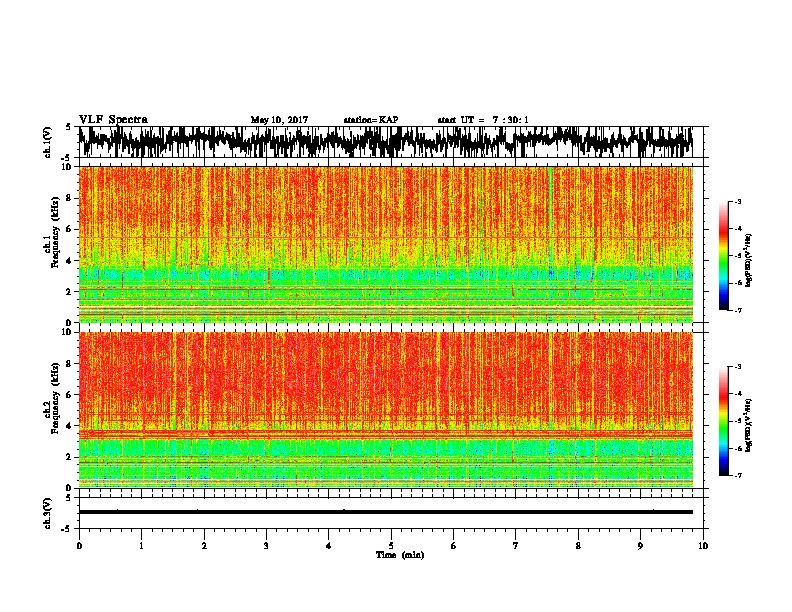Image resolution: width=792 pixels, height=612 pixels.
Task: Click the "-3" value on ch.1 colorbar
Action: (738, 201)
